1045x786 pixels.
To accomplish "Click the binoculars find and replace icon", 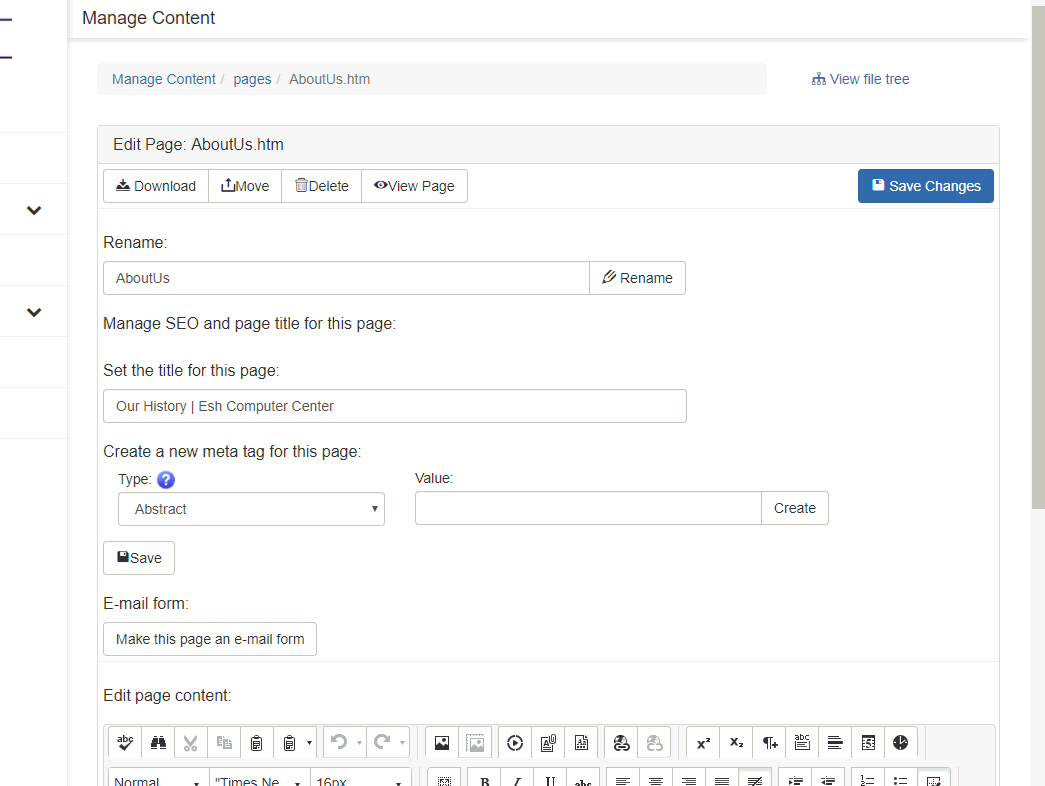I will tap(158, 743).
